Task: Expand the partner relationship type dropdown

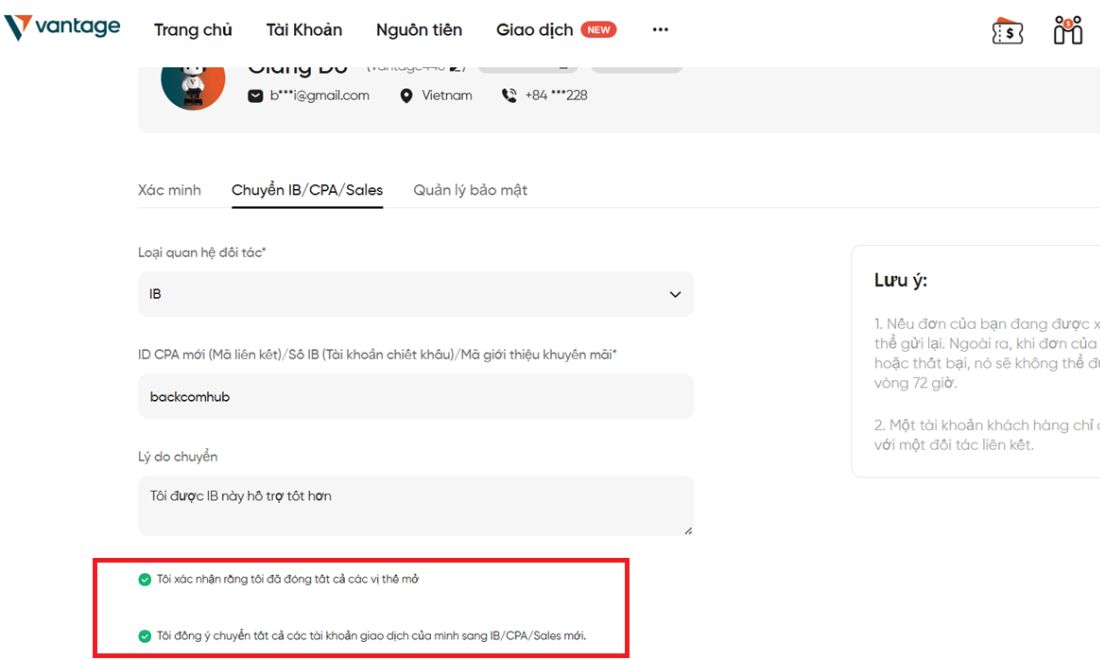Action: pyautogui.click(x=416, y=294)
